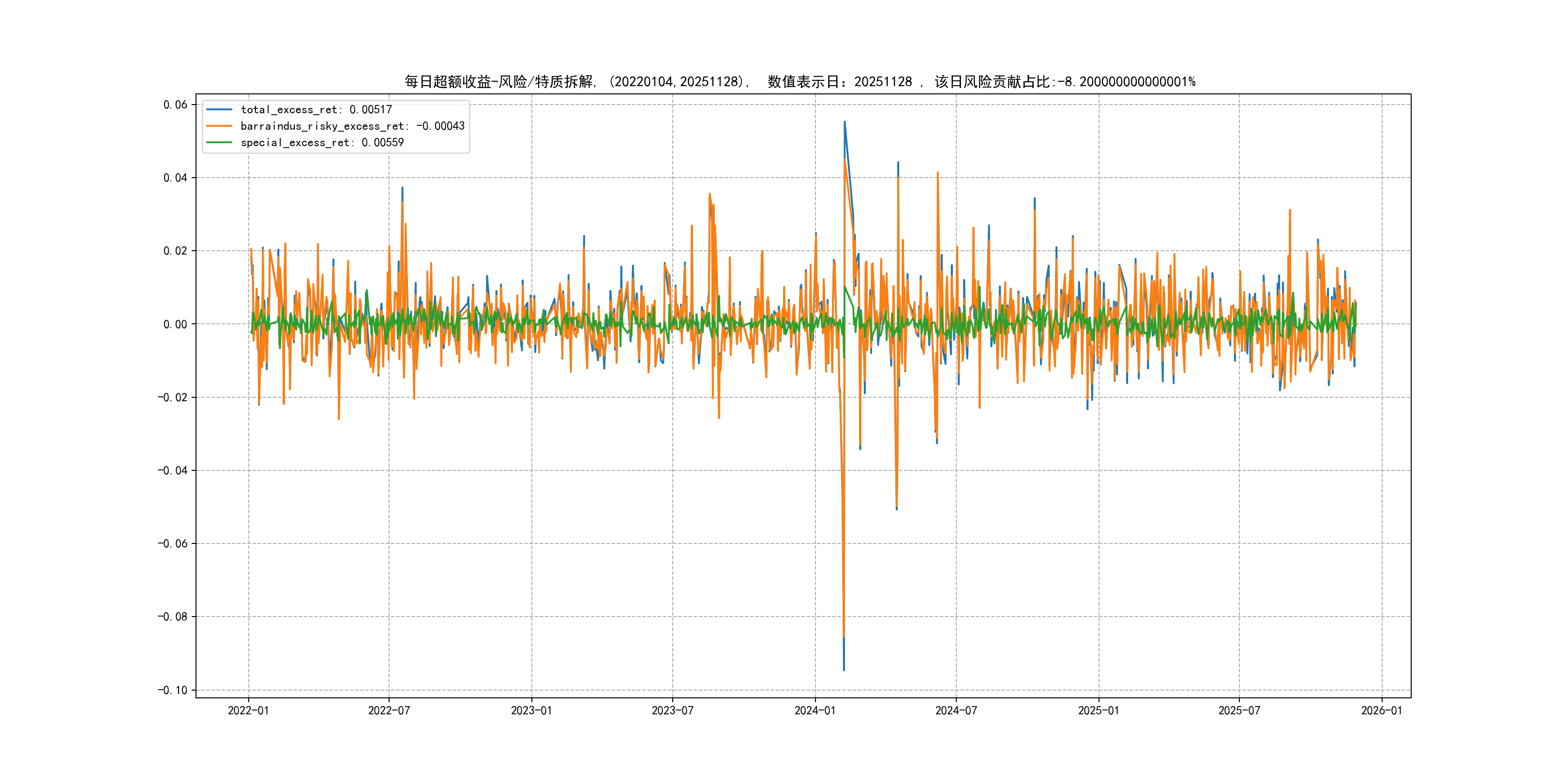Click the 2024-07 x-axis tick label
The height and width of the screenshot is (784, 1568).
pos(956,710)
